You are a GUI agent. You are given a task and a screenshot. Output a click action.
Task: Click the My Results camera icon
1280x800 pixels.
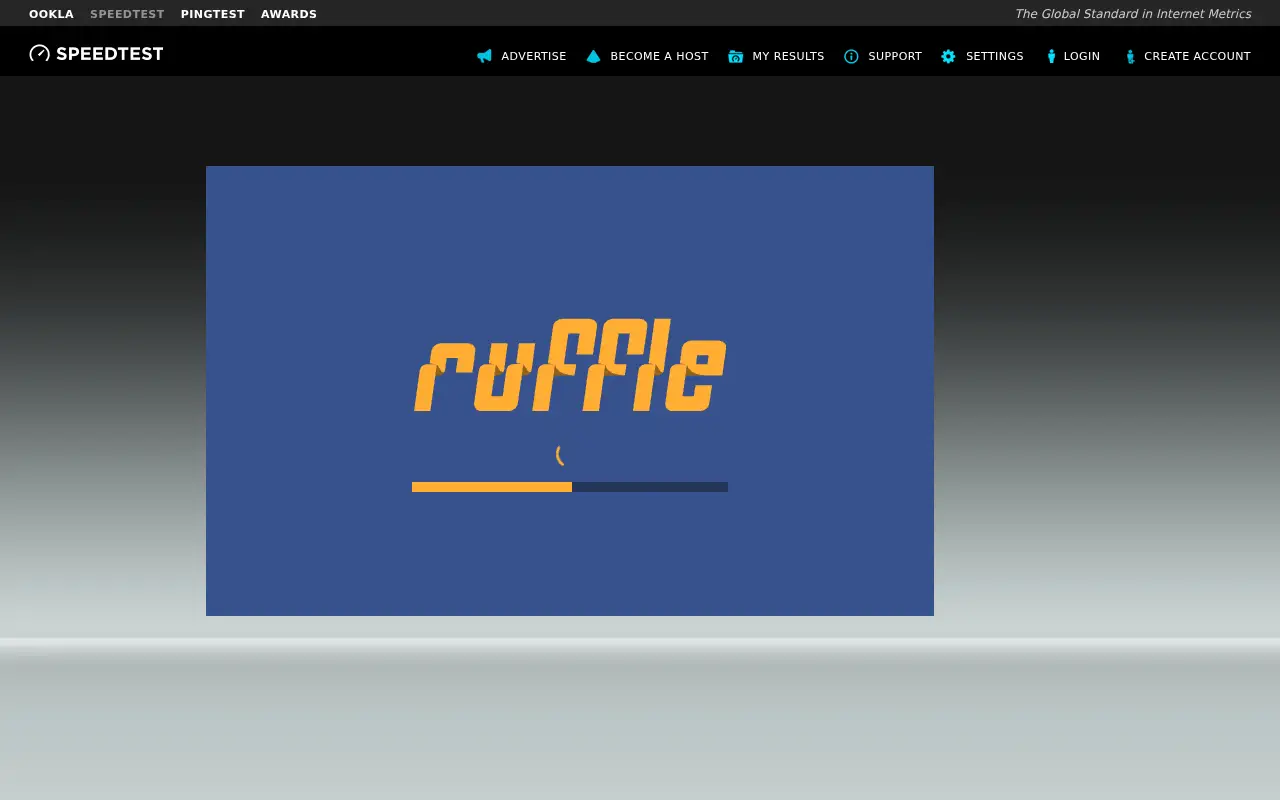coord(736,56)
